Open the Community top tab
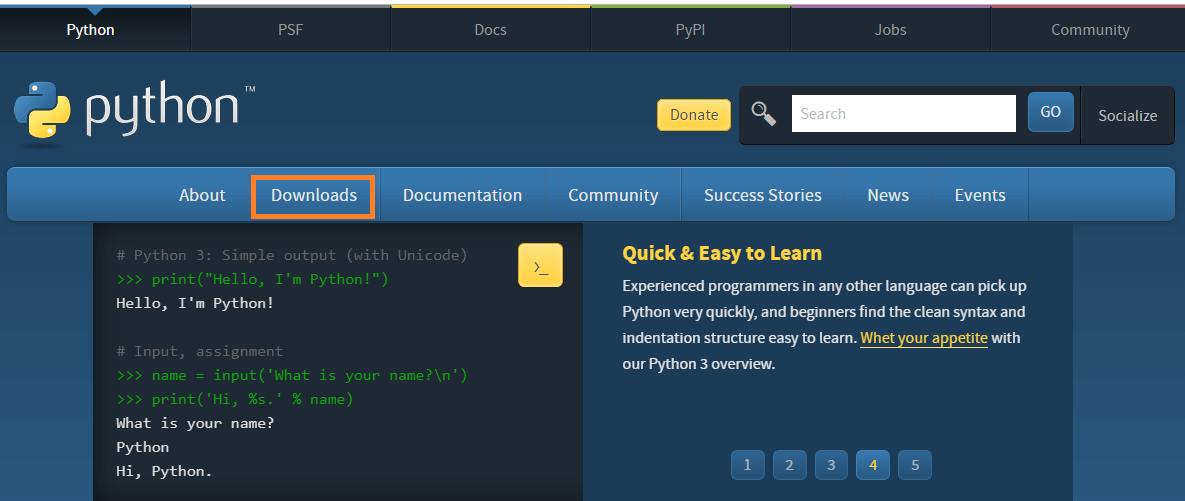This screenshot has width=1185, height=501. 1090,30
